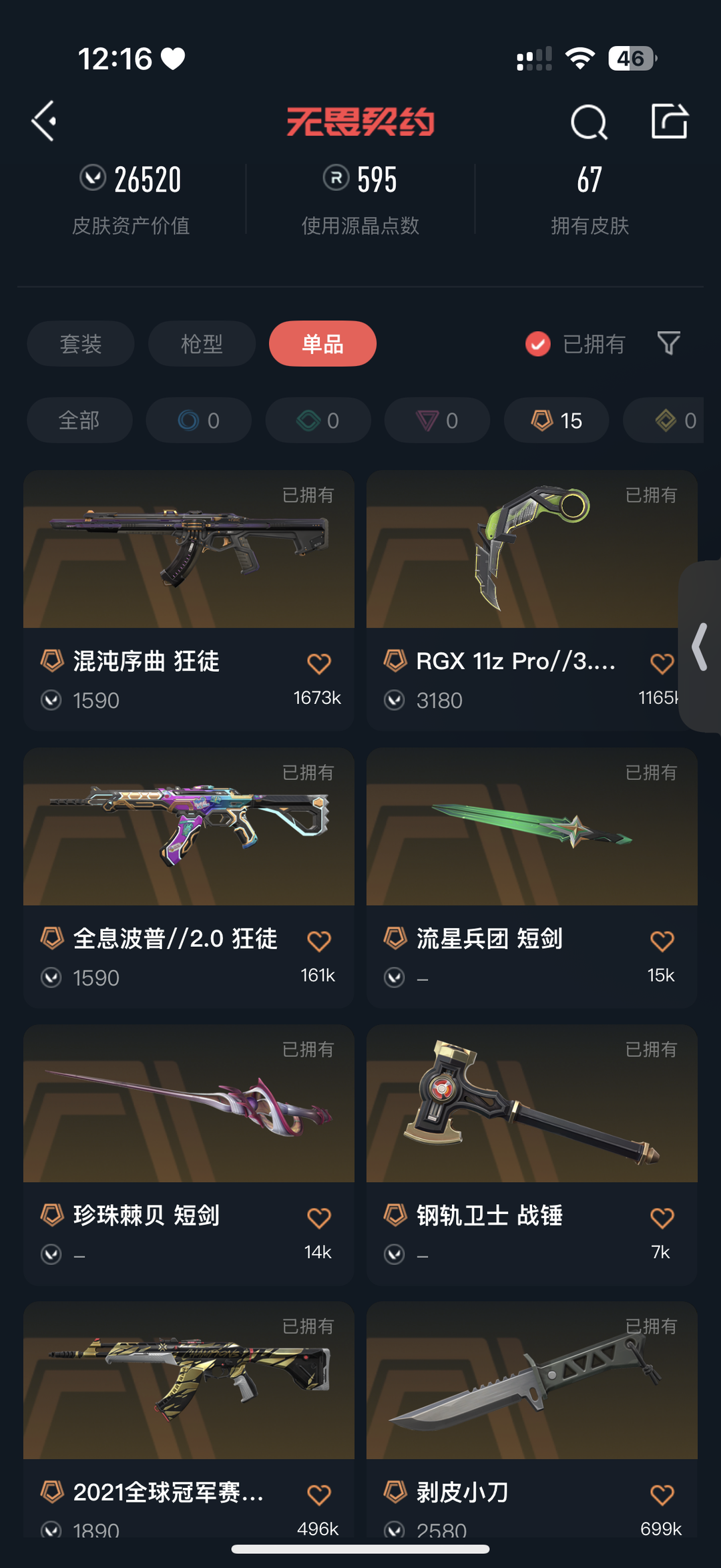
Task: Filter by green diamond rarity tier
Action: point(318,420)
